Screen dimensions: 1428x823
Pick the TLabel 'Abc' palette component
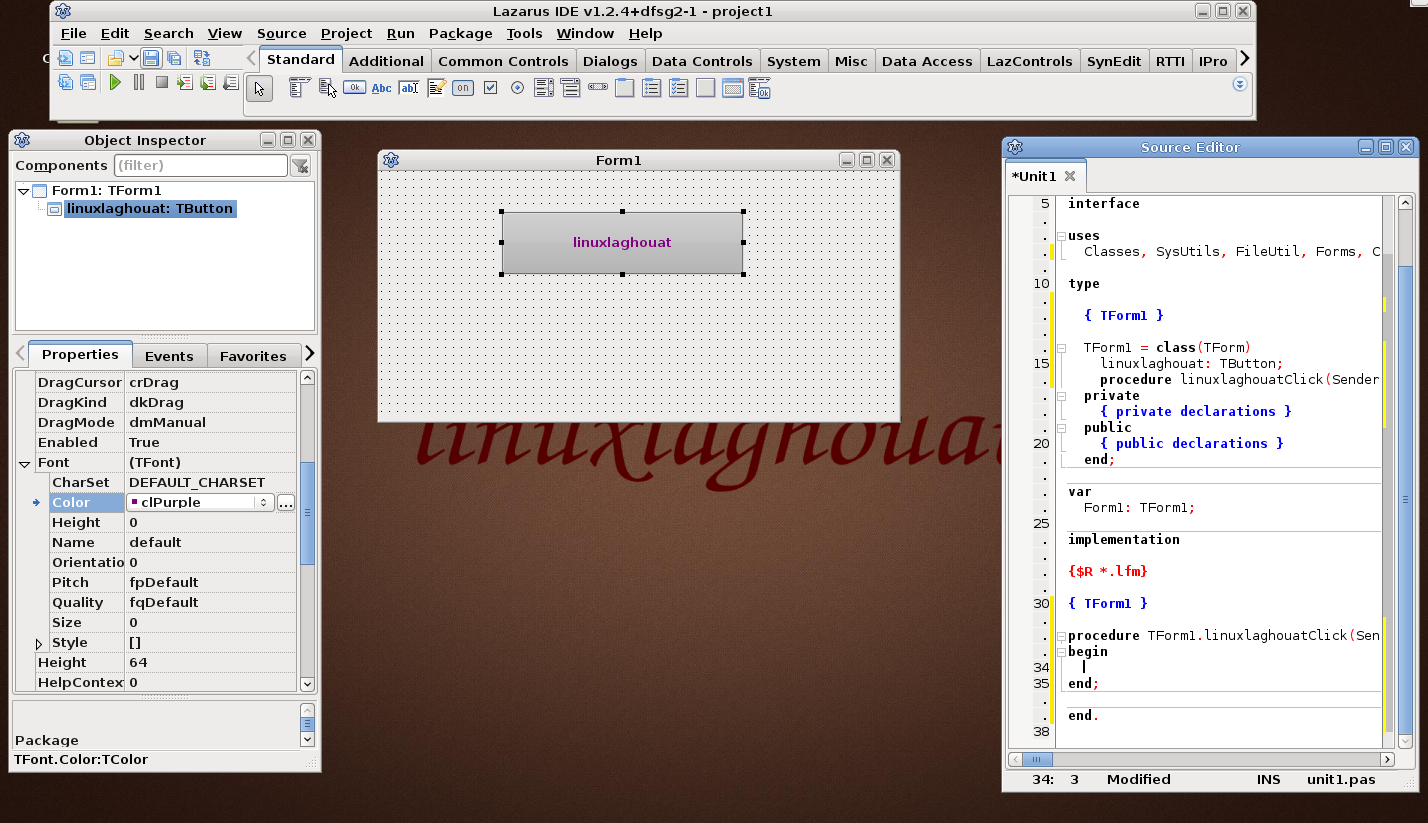pyautogui.click(x=381, y=88)
